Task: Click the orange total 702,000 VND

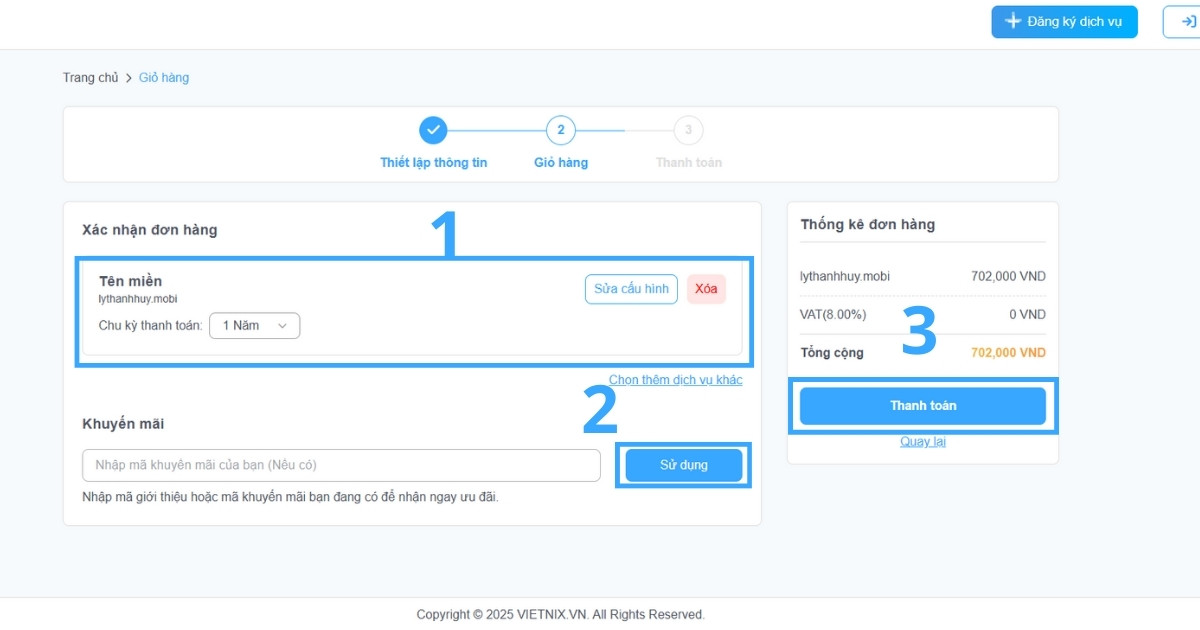Action: point(1008,353)
